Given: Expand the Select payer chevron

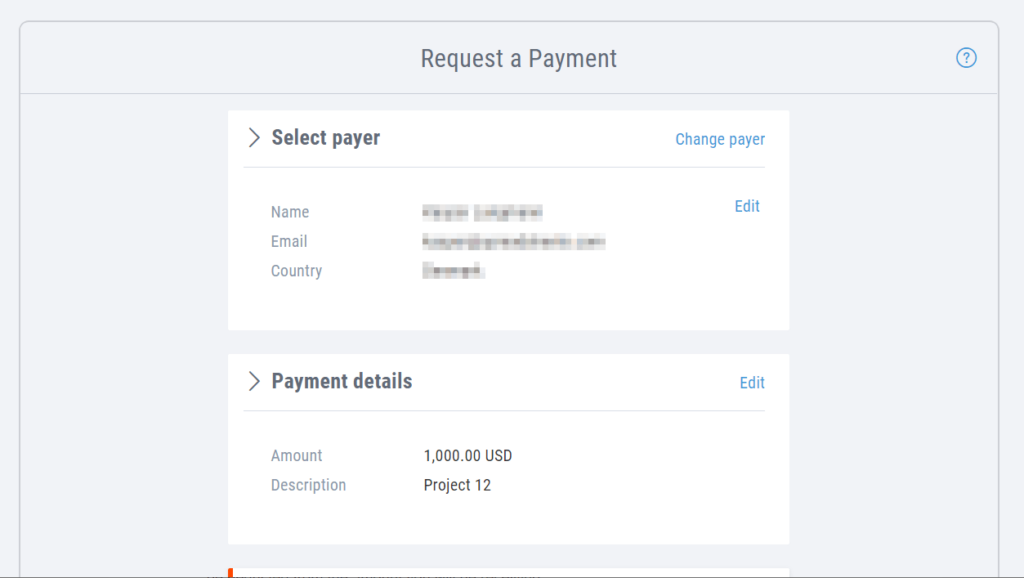Looking at the screenshot, I should (x=254, y=138).
